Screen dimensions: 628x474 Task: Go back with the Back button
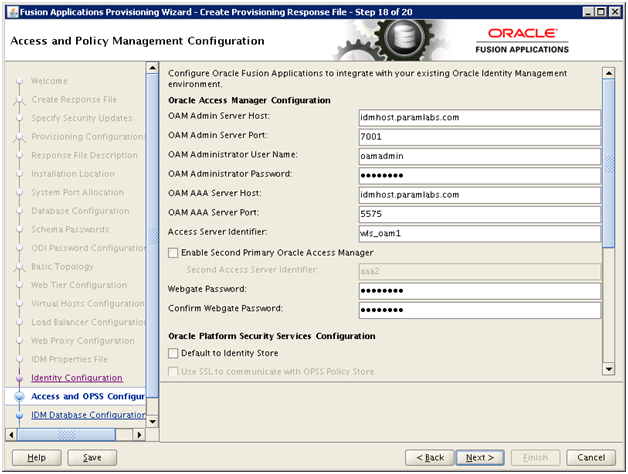pos(430,458)
